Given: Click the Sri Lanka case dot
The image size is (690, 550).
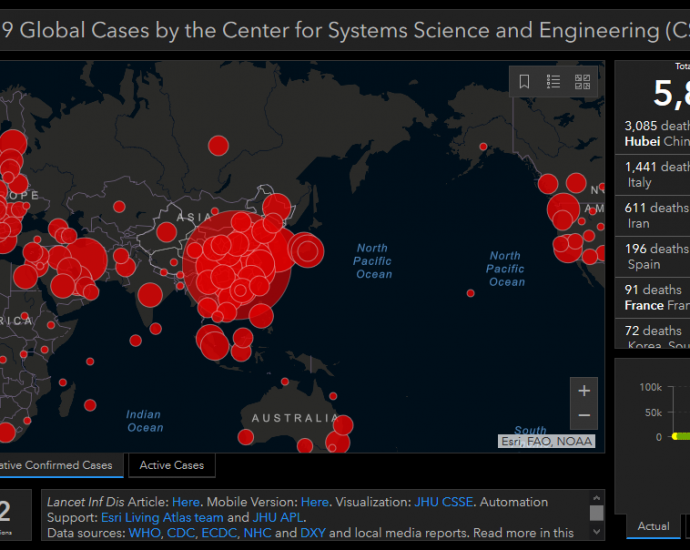Looking at the screenshot, I should (155, 328).
